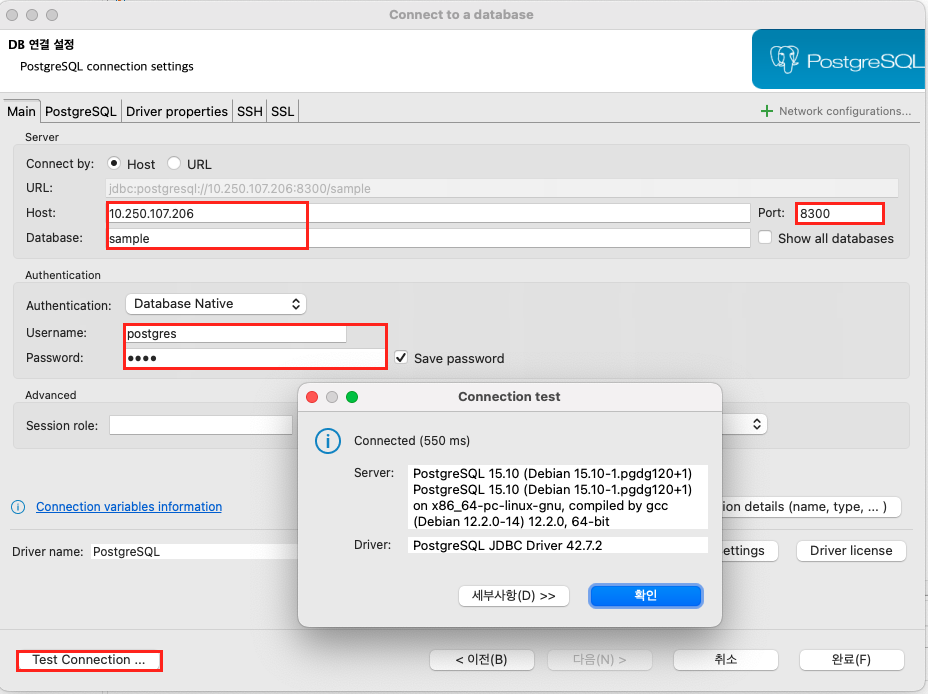The image size is (928, 694).
Task: Click the Connected (550 ms) message
Action: click(412, 441)
